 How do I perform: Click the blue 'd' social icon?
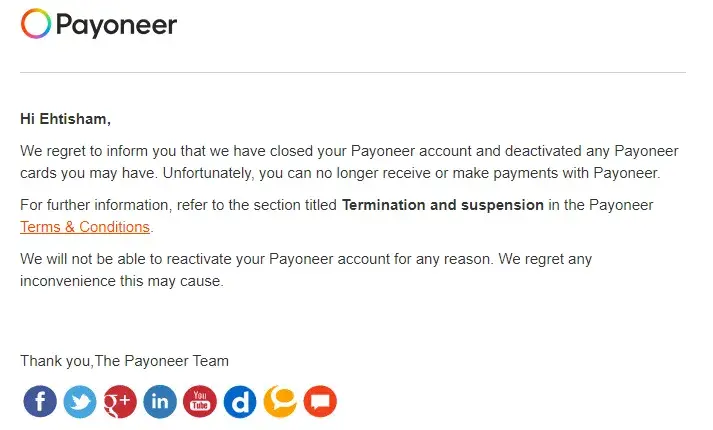point(240,402)
